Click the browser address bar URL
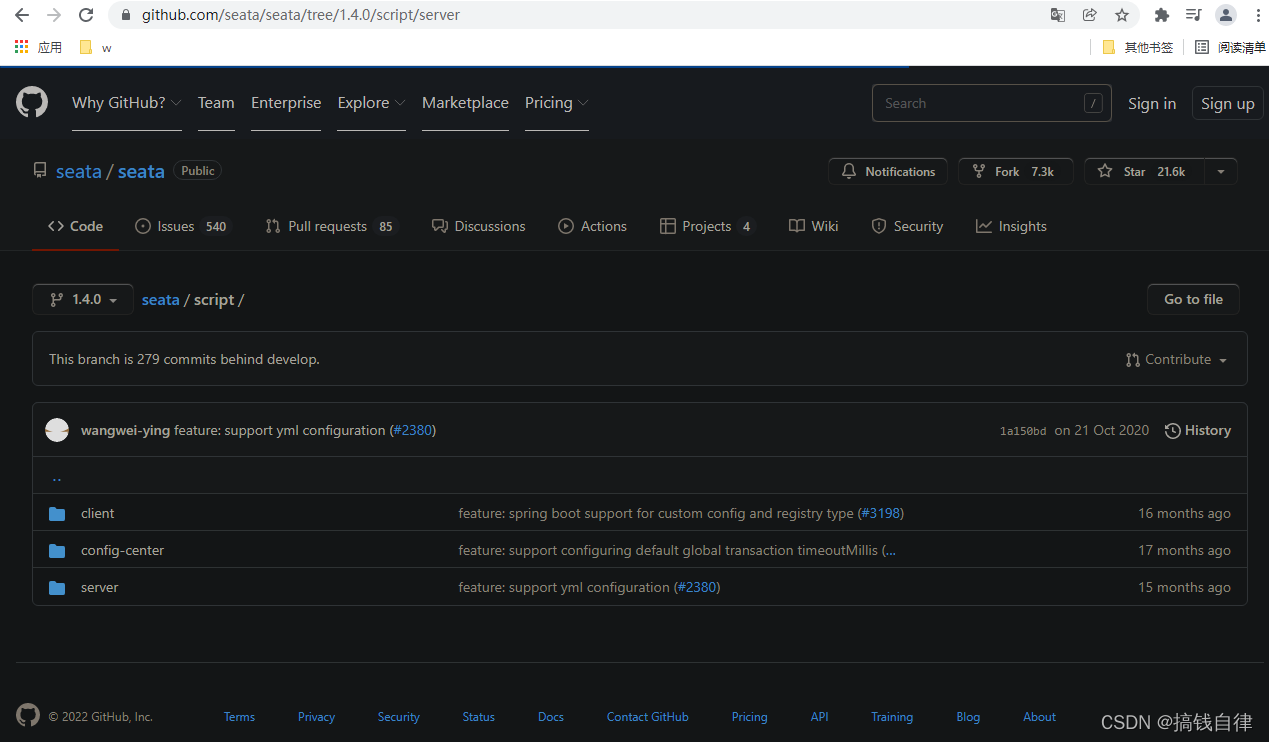Viewport: 1269px width, 742px height. pyautogui.click(x=301, y=15)
